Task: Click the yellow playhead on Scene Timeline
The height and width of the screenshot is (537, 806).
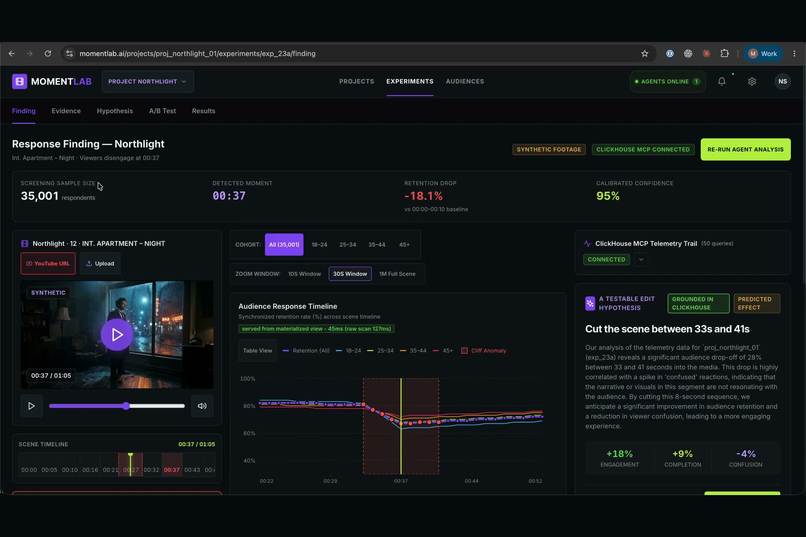Action: pos(131,464)
